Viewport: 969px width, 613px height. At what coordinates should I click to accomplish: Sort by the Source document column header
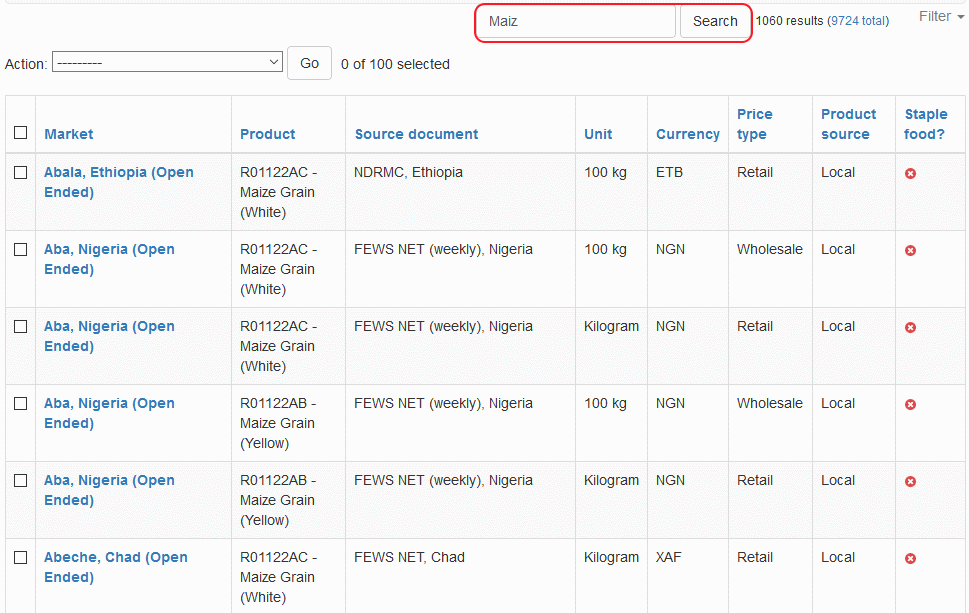coord(416,134)
